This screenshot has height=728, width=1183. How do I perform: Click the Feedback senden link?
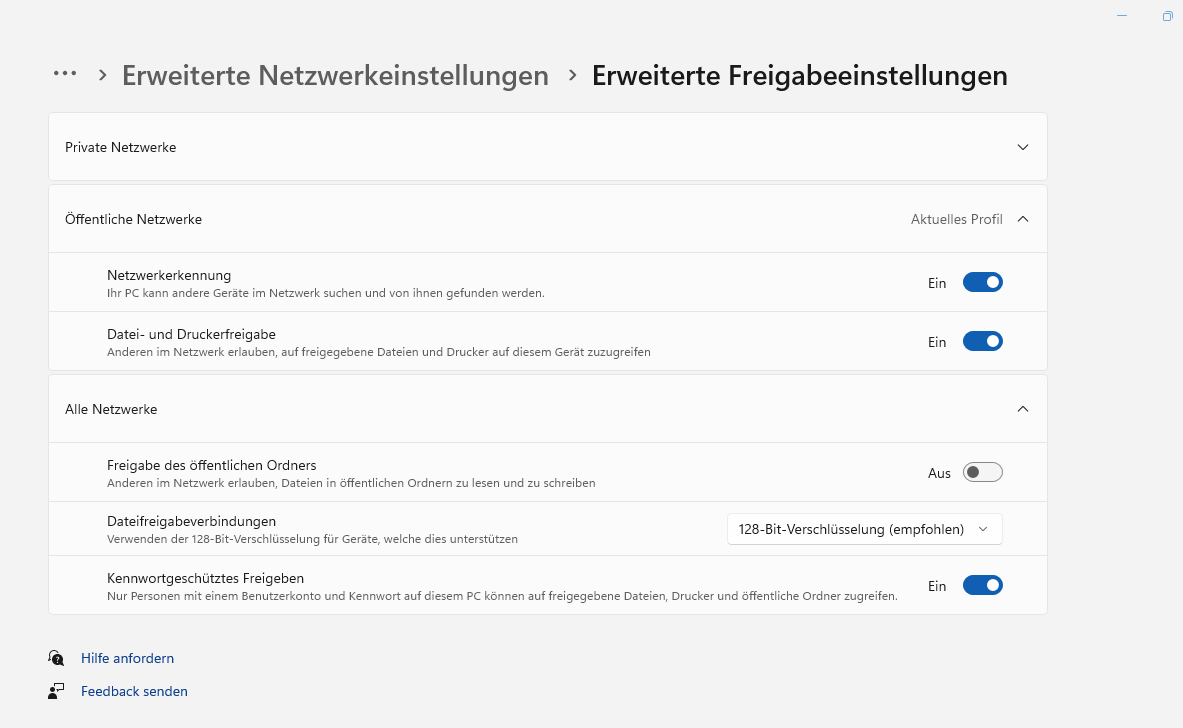[x=134, y=691]
